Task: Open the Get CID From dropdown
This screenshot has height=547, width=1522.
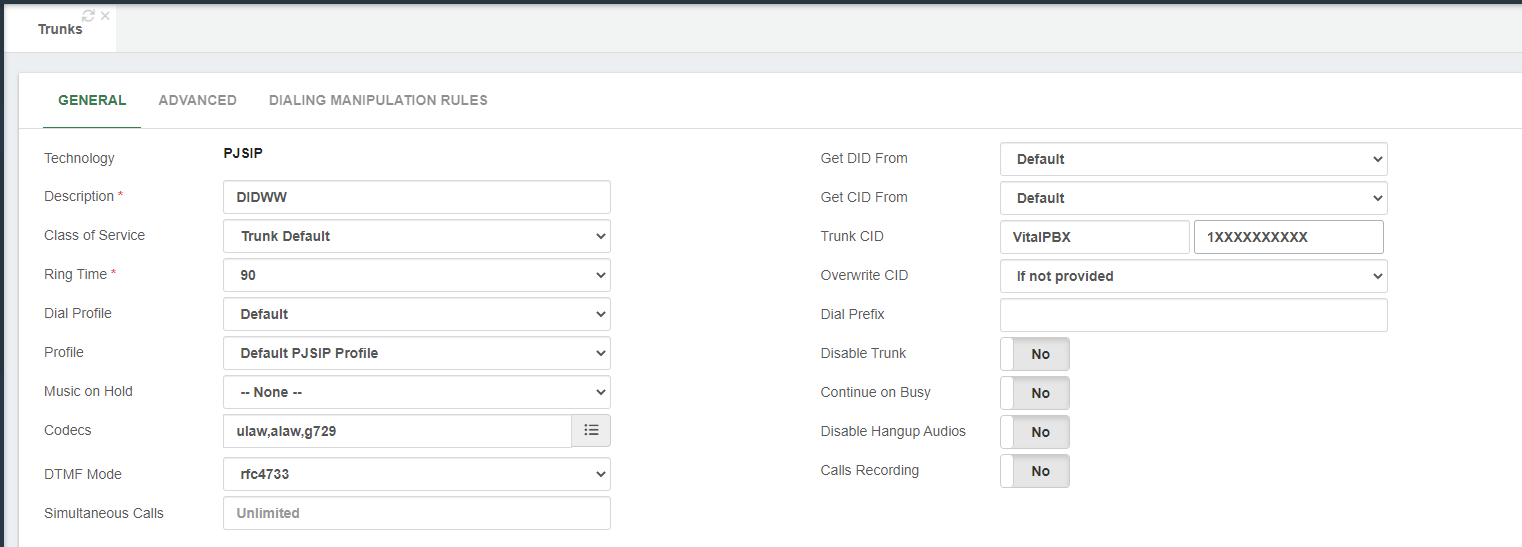Action: 1193,198
